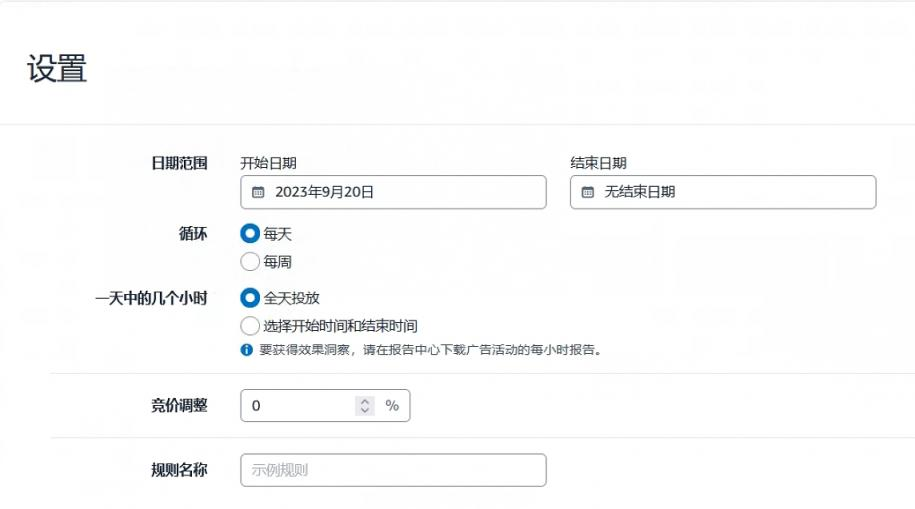Click the 结束日期 label above the date field

pyautogui.click(x=598, y=163)
